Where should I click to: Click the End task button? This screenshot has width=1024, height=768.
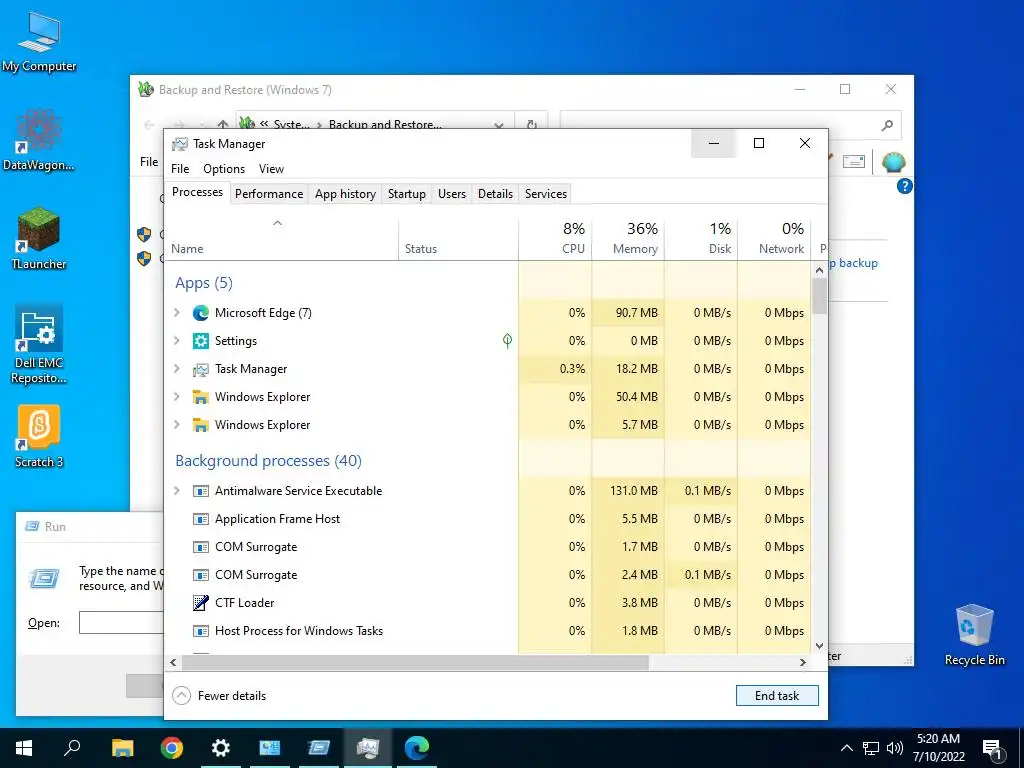coord(777,696)
